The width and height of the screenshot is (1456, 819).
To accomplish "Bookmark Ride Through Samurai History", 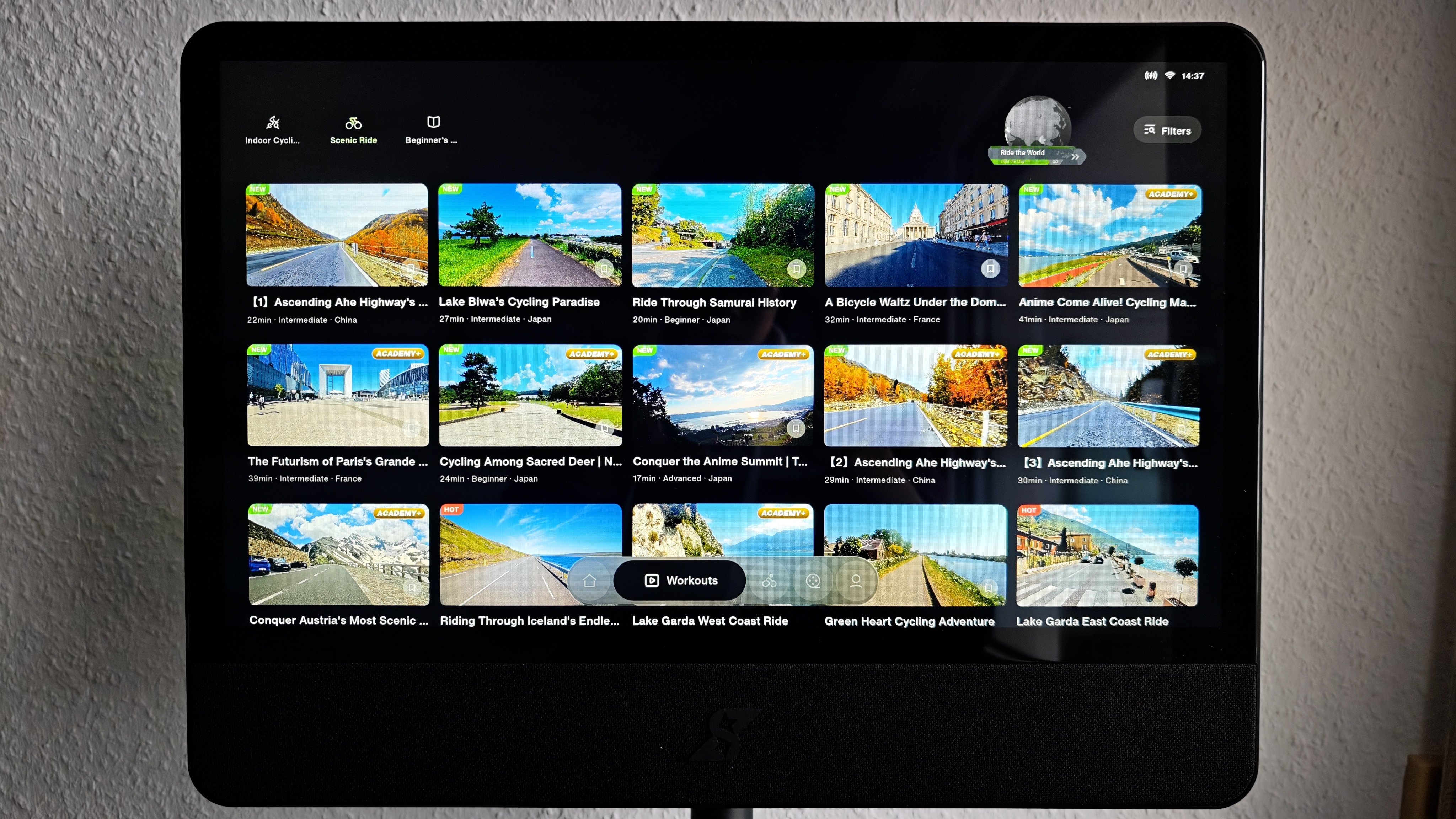I will 796,268.
